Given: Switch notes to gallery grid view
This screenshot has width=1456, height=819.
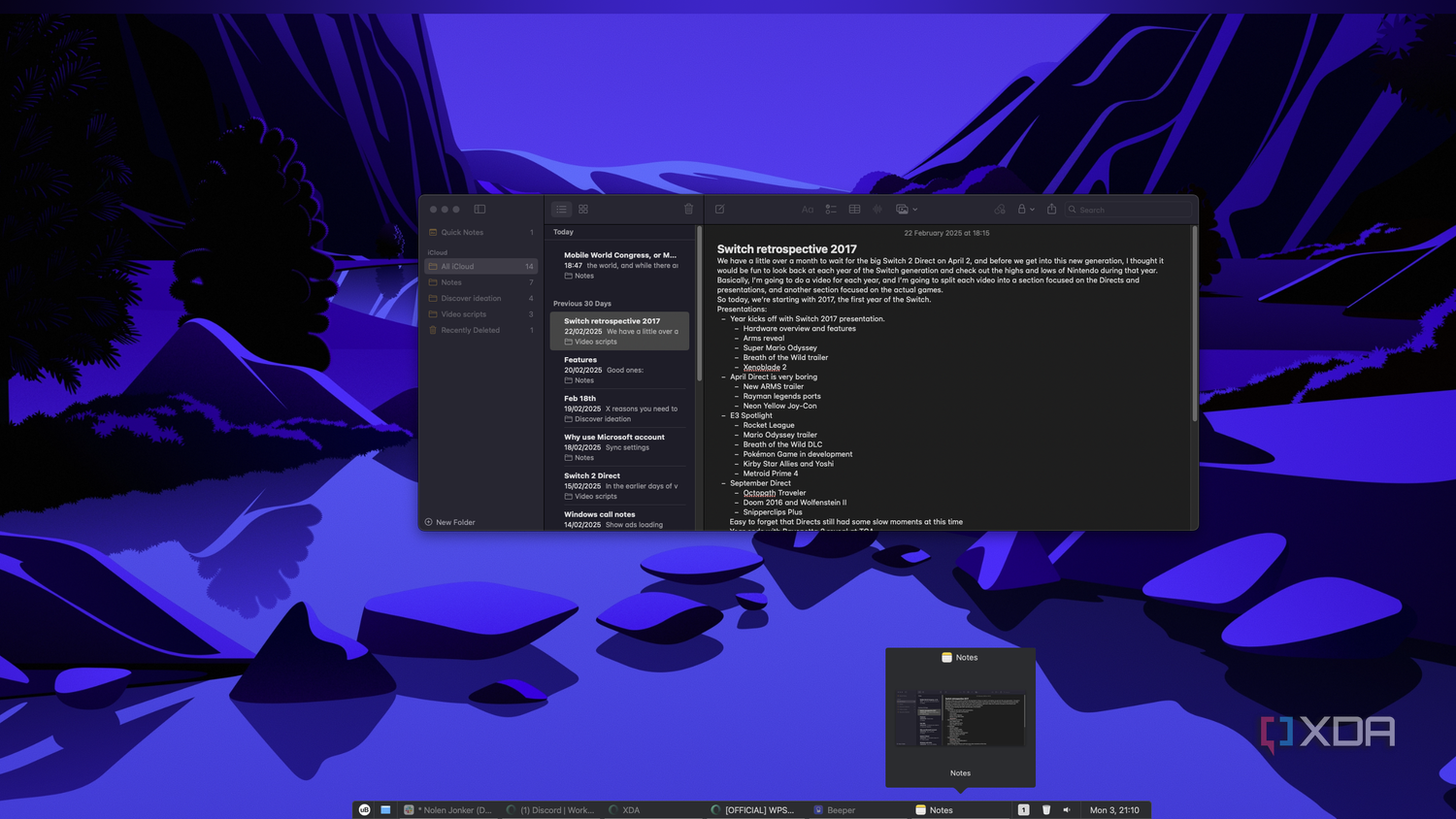Looking at the screenshot, I should (583, 209).
